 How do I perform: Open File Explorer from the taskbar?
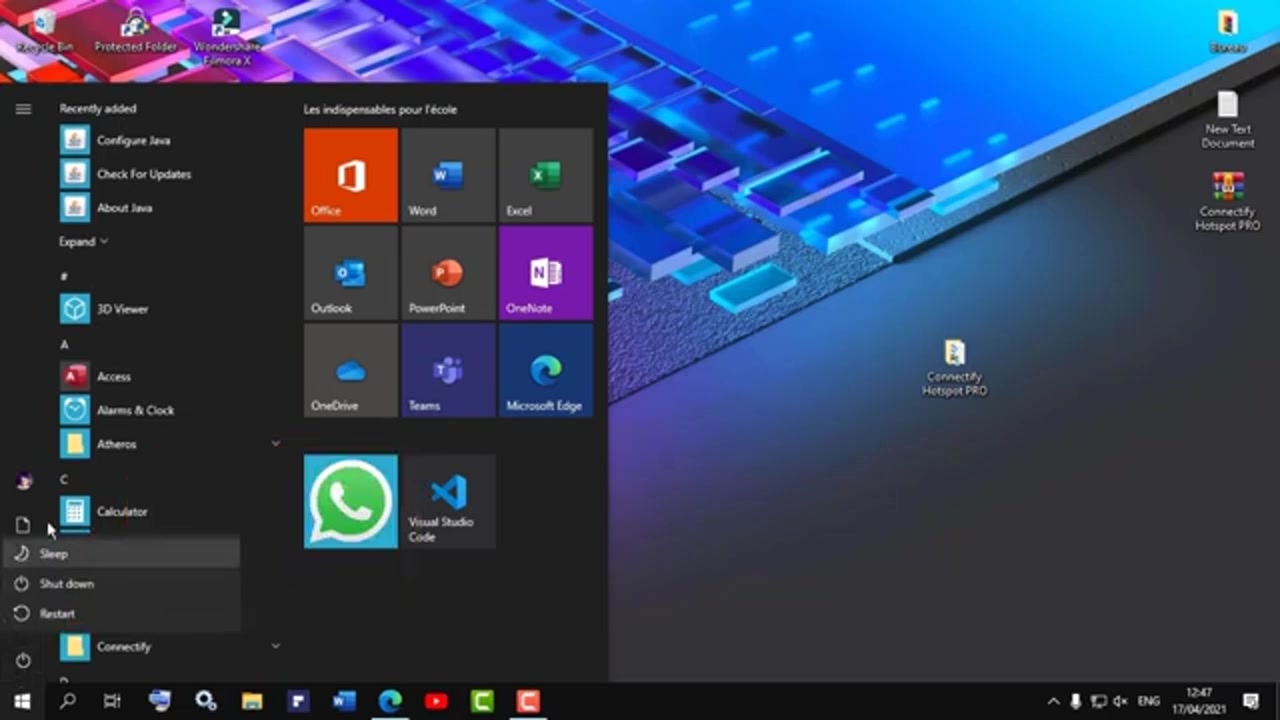(x=251, y=701)
